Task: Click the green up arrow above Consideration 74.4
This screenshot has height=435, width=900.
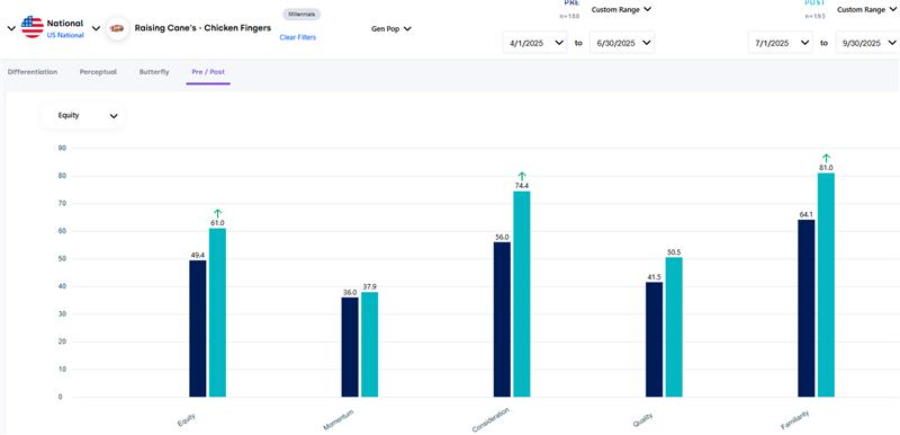Action: tap(522, 176)
